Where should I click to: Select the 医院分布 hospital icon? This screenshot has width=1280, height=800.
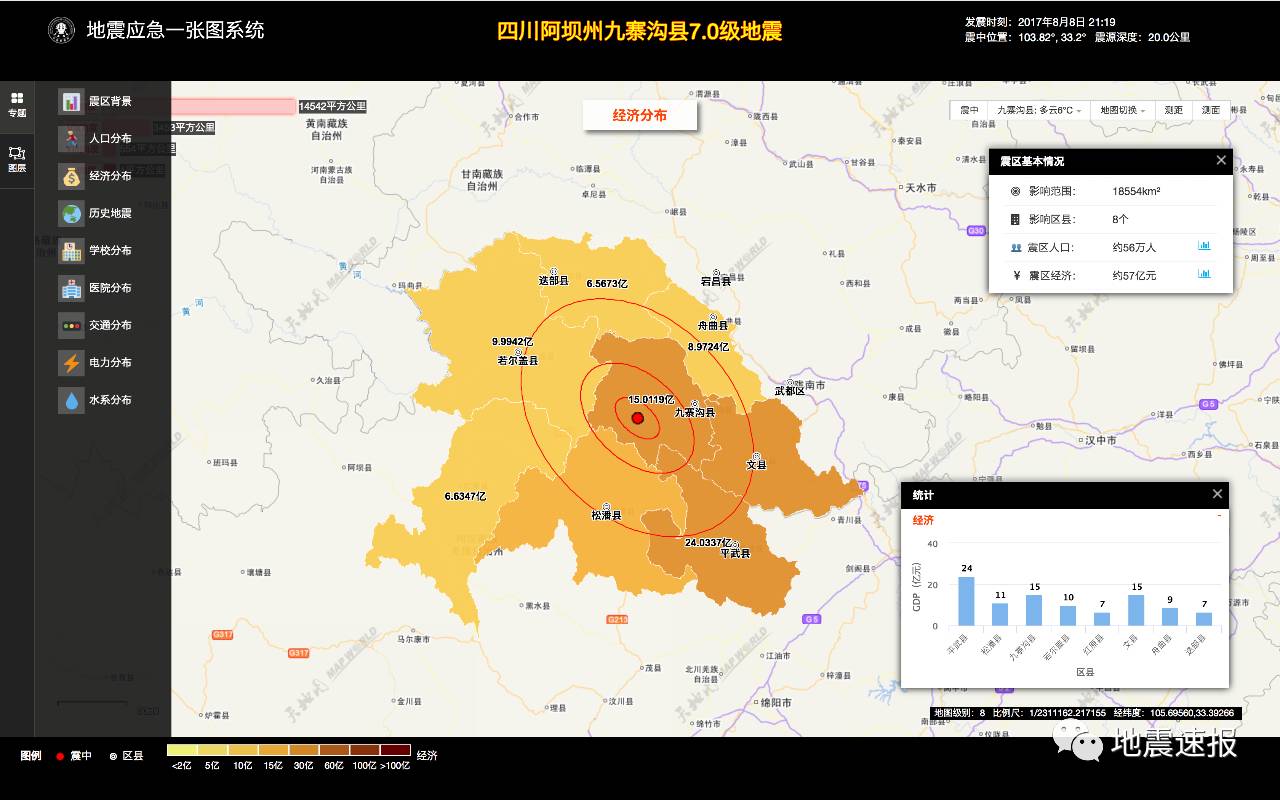[x=71, y=288]
